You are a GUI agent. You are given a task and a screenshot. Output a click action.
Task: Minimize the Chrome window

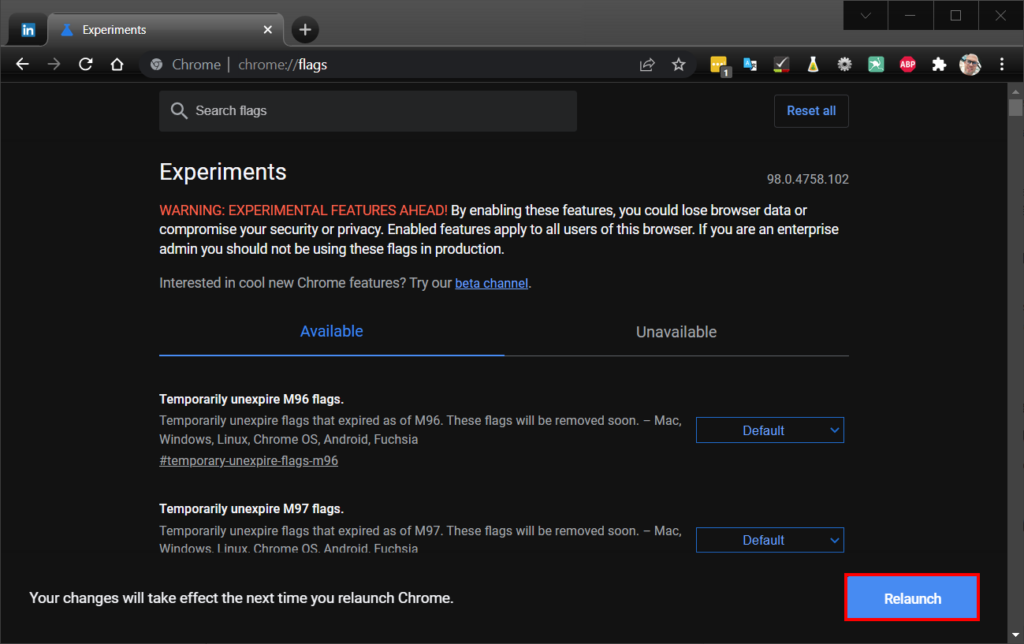[910, 16]
